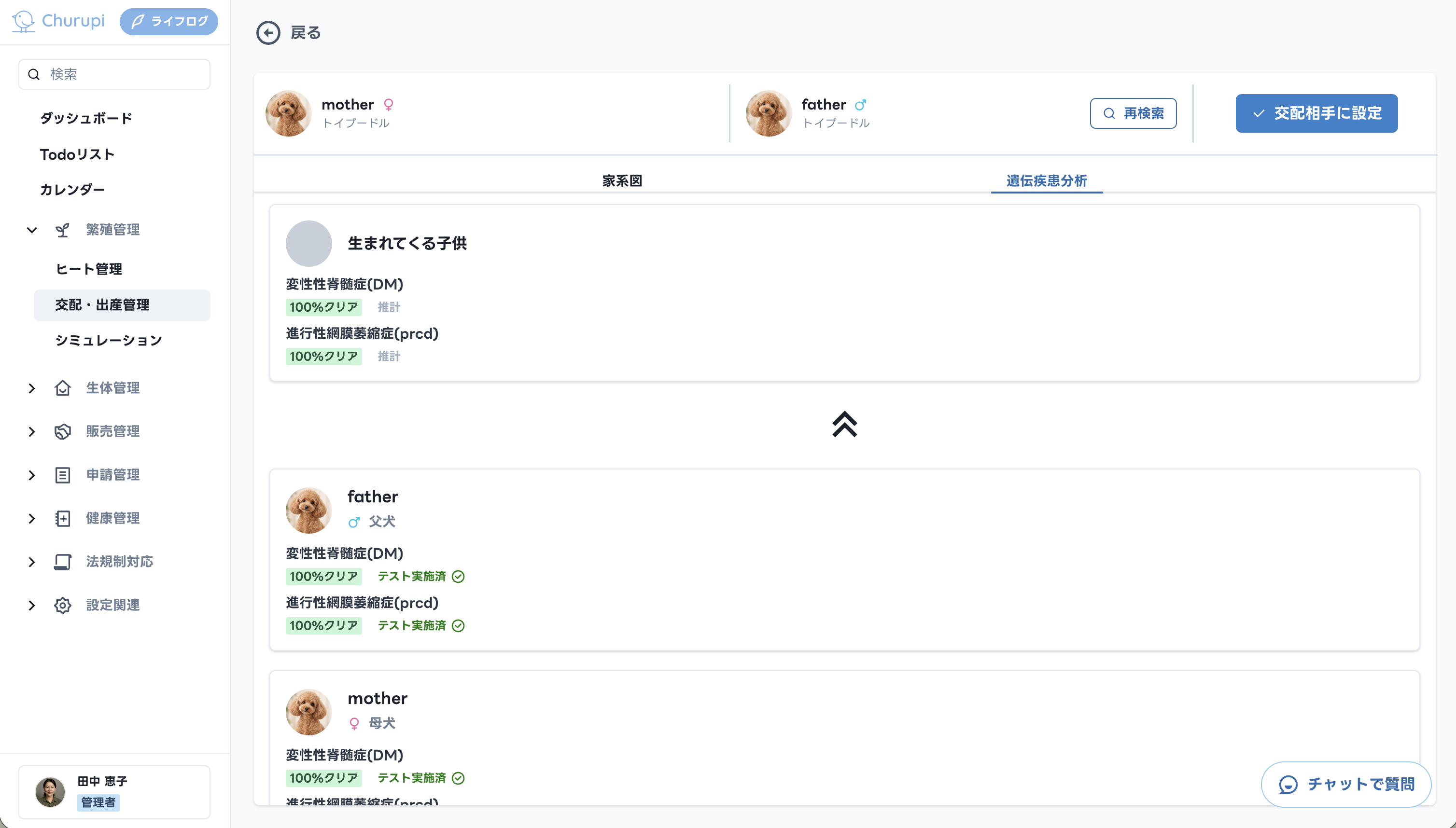Click the female symbol beside mother header
The image size is (1456, 828).
point(389,105)
